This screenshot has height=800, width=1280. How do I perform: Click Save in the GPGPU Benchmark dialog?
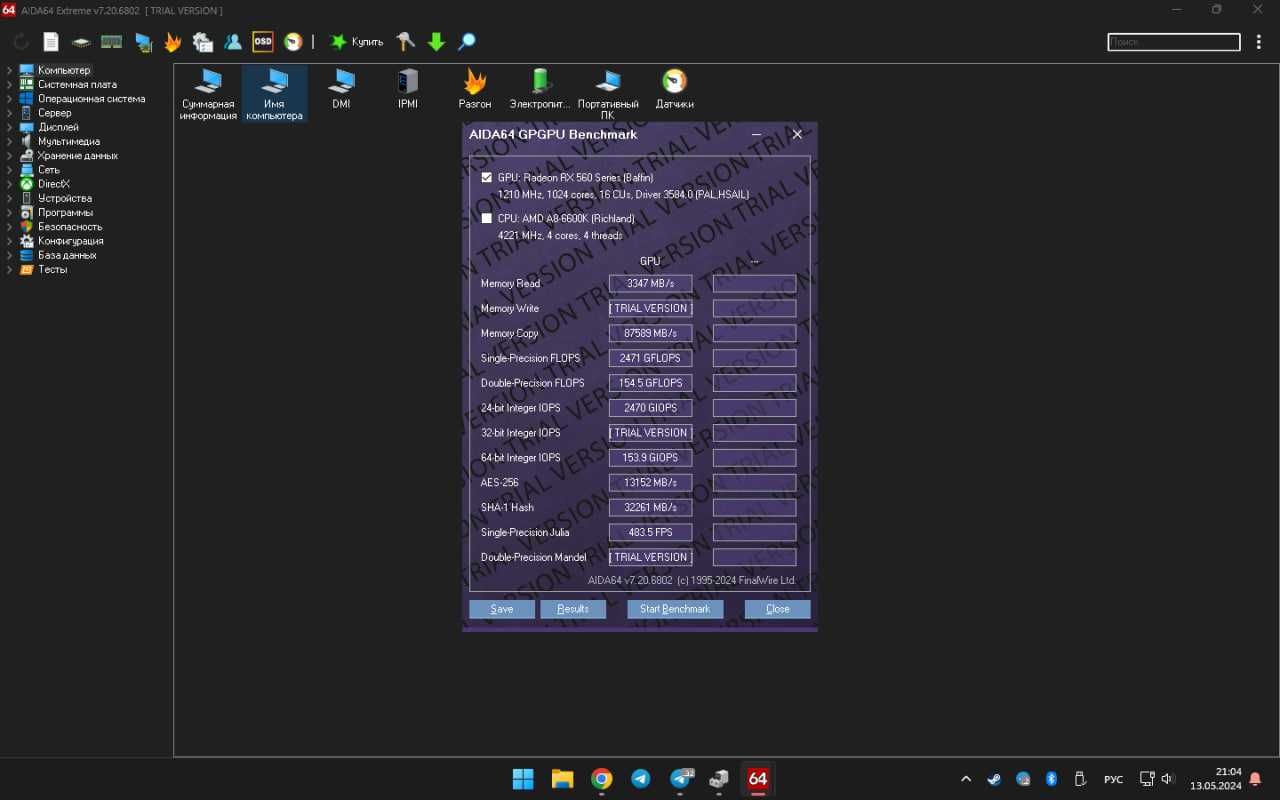click(x=502, y=609)
